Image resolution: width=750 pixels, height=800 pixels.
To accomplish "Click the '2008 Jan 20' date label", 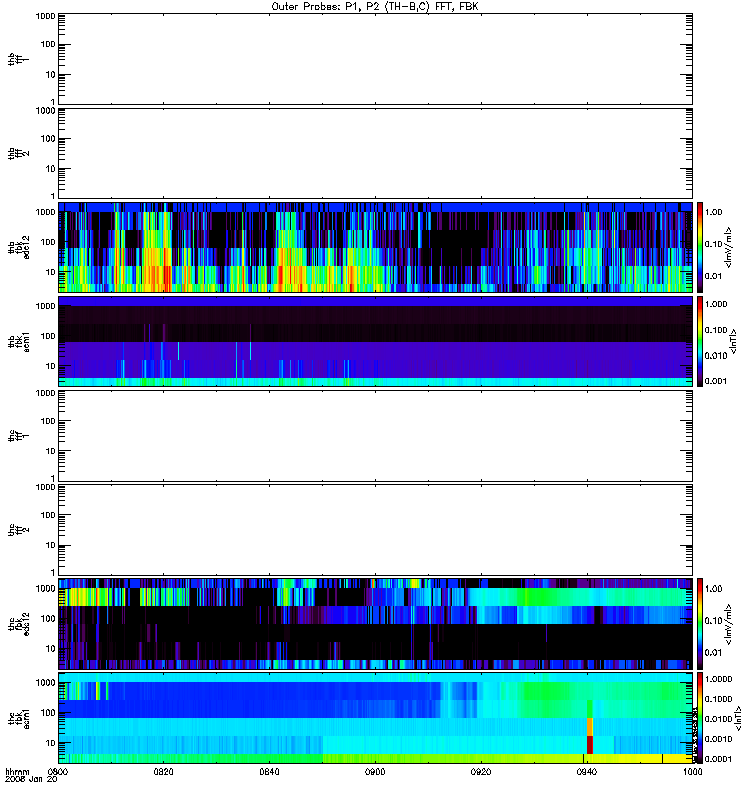I will 31,779.
